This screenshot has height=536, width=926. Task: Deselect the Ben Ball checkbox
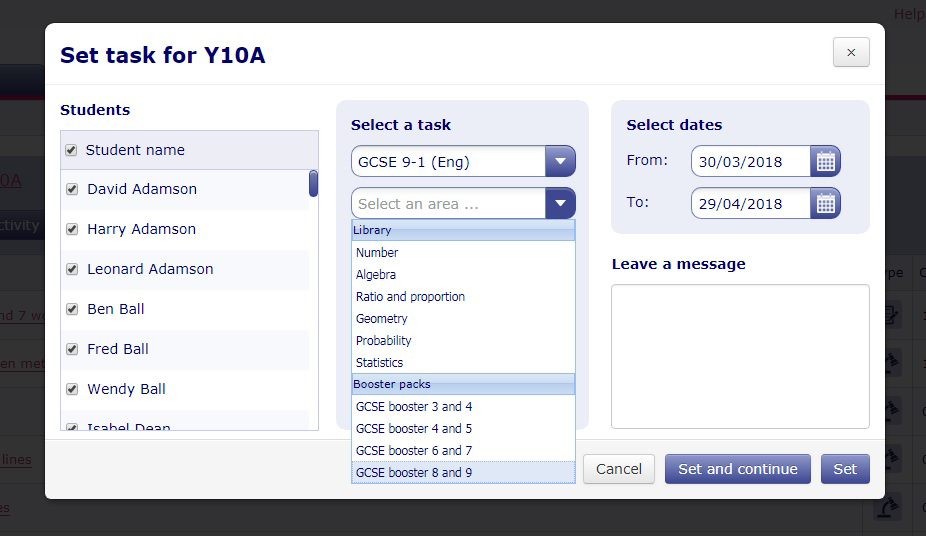click(72, 309)
